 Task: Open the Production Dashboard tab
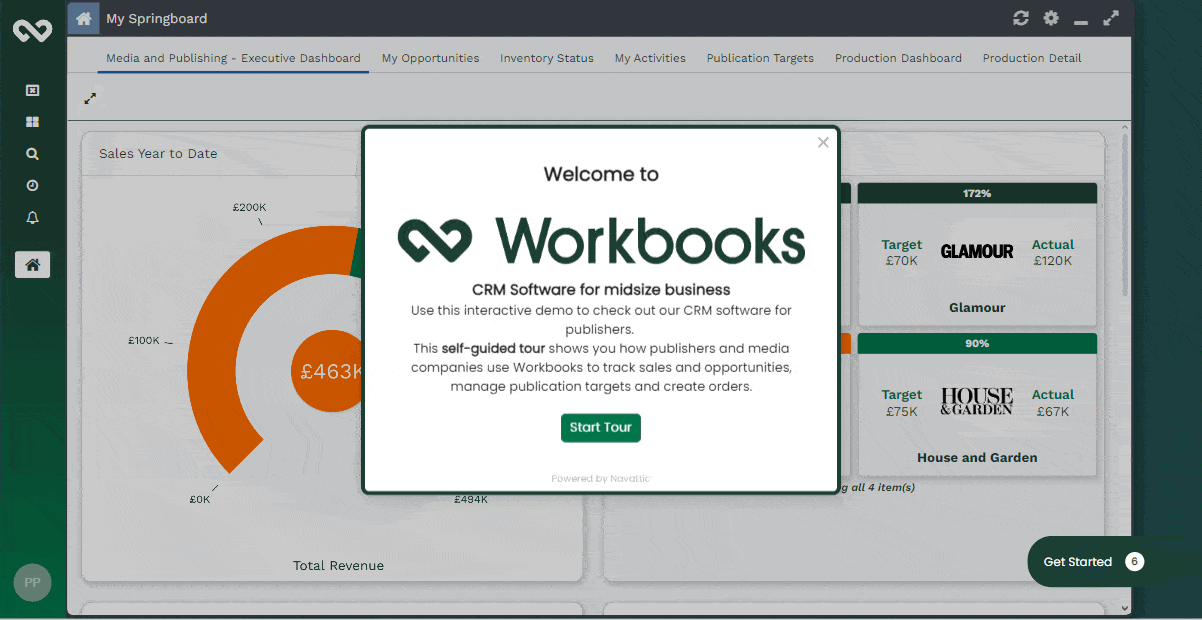[x=898, y=58]
